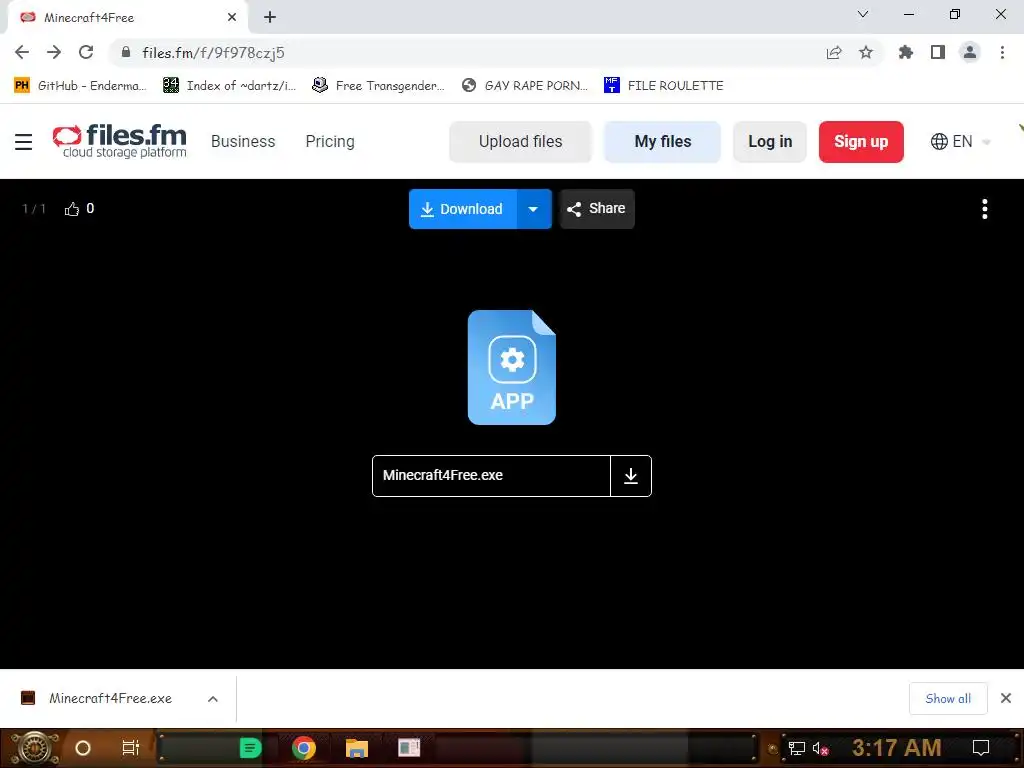Image resolution: width=1024 pixels, height=768 pixels.
Task: Click the red Sign up button
Action: (x=861, y=142)
